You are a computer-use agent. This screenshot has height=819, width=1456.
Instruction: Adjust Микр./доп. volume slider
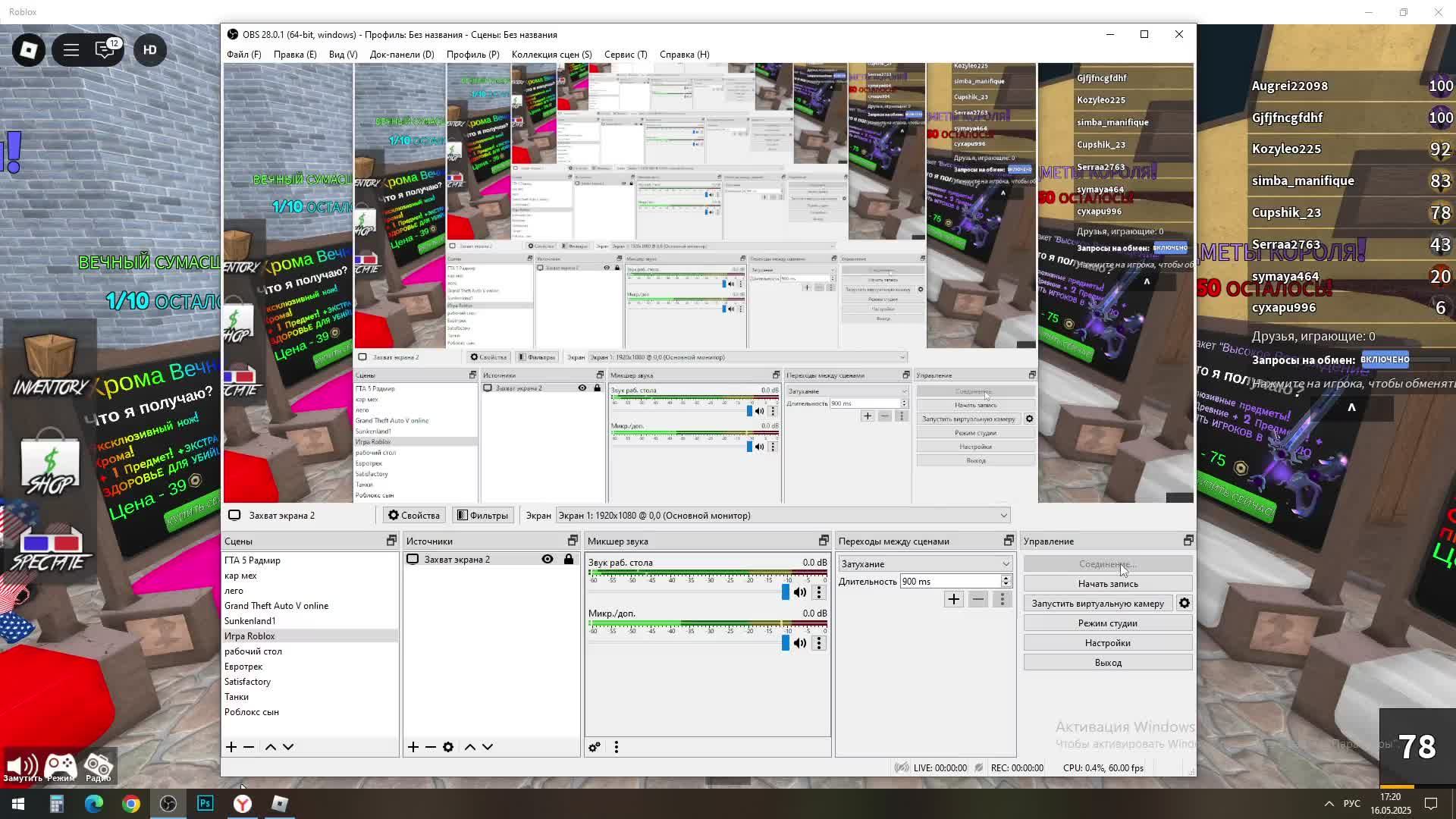(786, 643)
